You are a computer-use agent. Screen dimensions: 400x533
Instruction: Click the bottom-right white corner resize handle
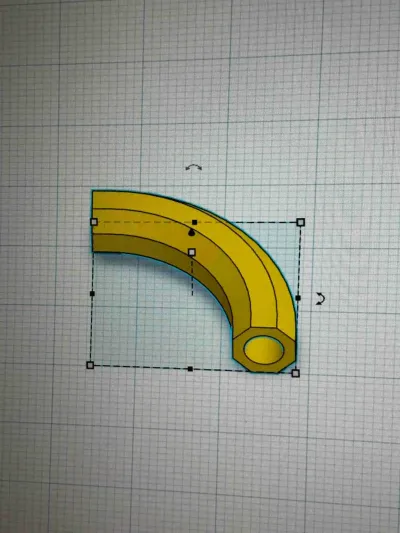pyautogui.click(x=296, y=374)
